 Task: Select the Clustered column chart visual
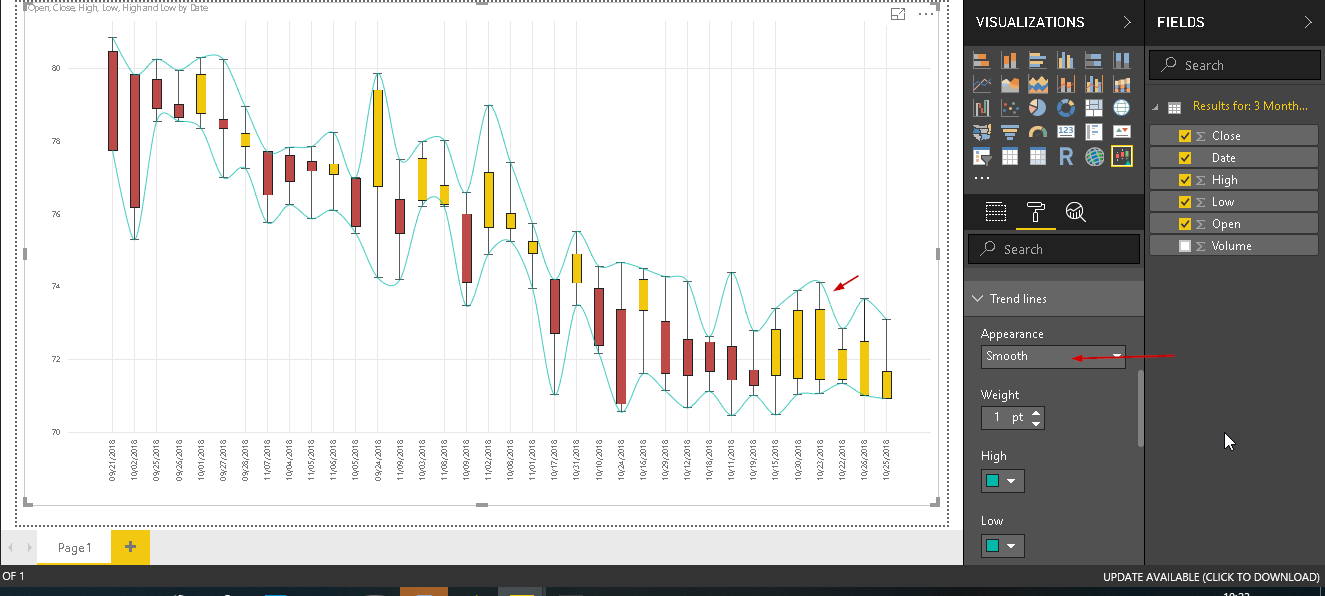point(1066,61)
